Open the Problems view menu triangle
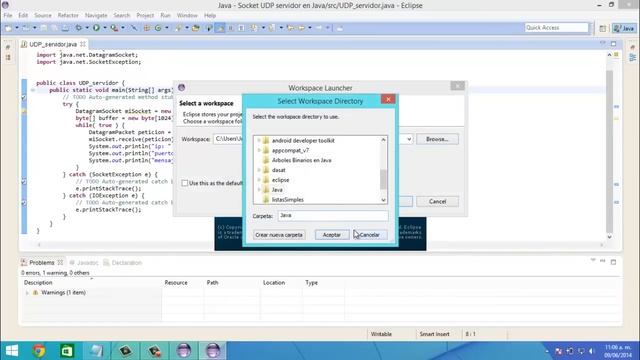 click(593, 260)
